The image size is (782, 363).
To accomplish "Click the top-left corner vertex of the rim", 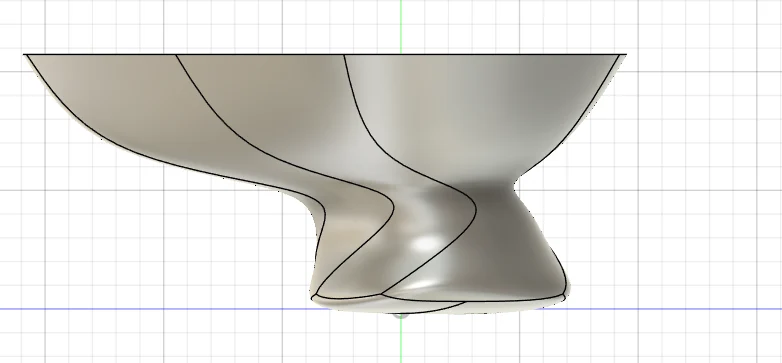I will pos(26,55).
